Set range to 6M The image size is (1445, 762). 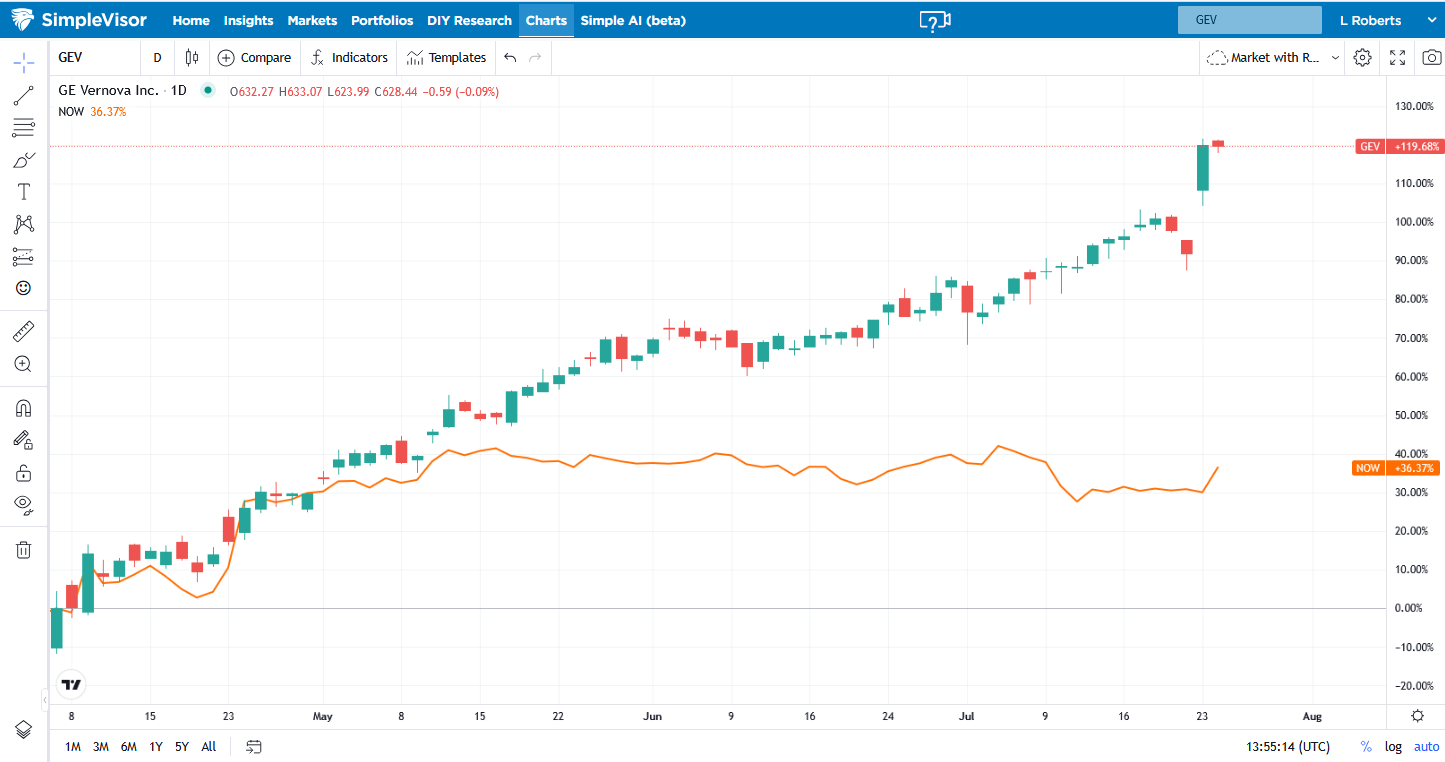click(x=128, y=746)
